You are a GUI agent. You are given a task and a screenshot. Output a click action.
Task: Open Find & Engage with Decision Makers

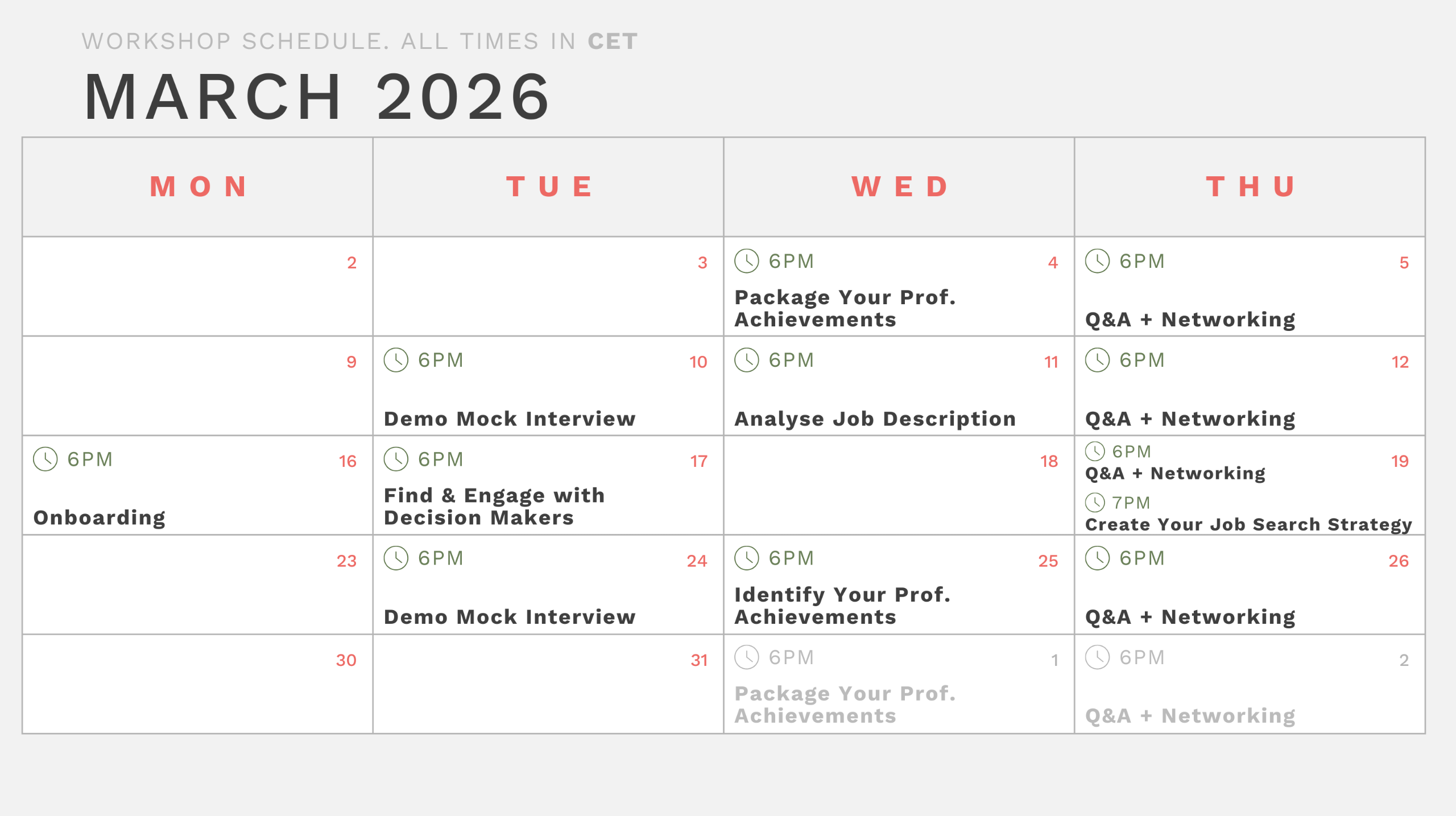click(x=494, y=506)
